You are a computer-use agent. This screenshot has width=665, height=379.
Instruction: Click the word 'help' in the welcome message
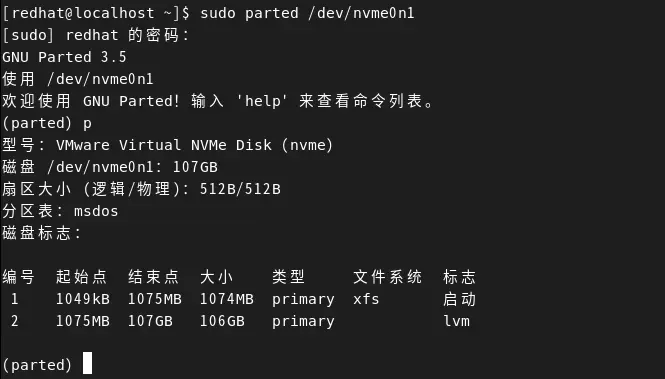point(263,101)
